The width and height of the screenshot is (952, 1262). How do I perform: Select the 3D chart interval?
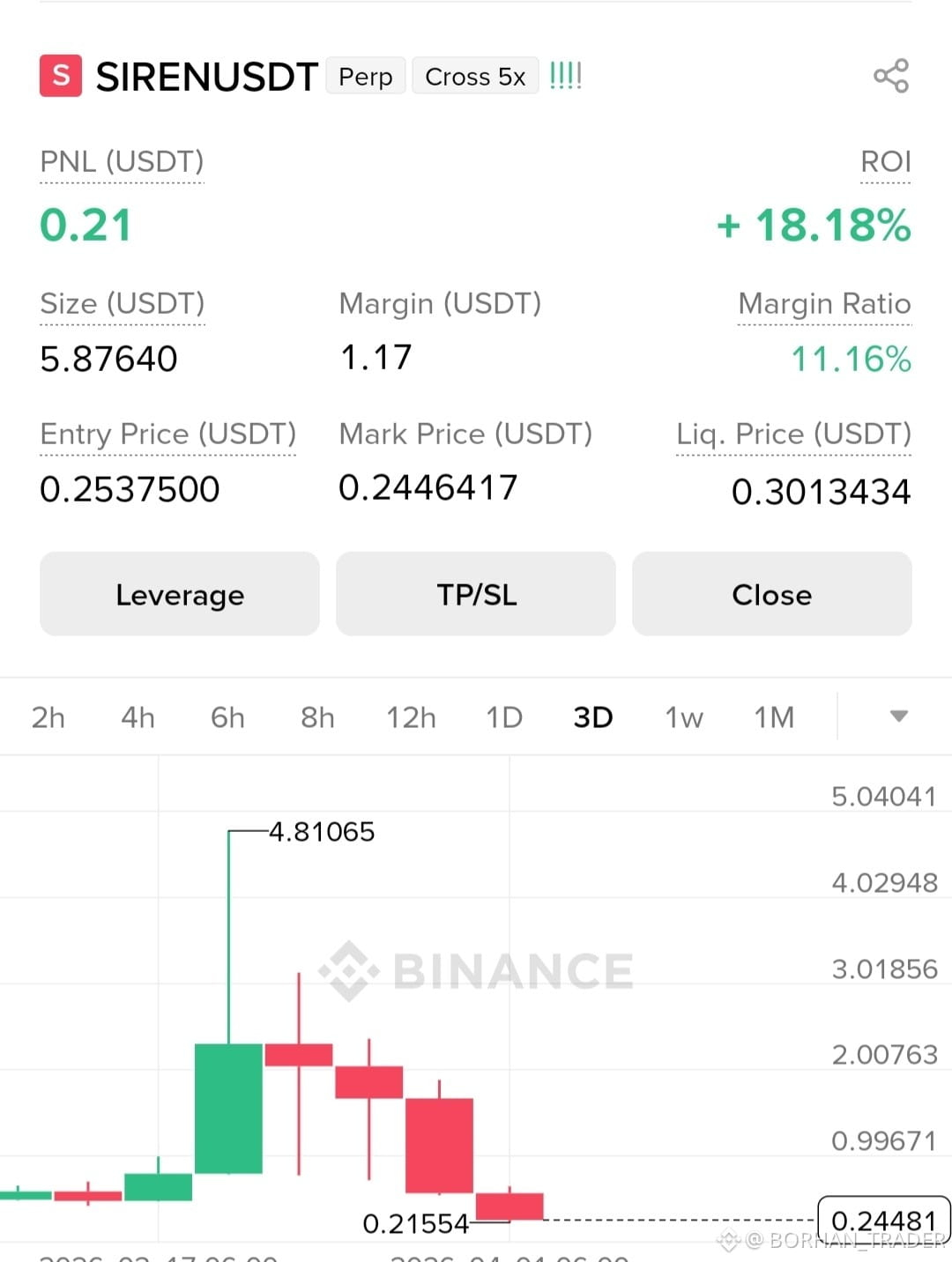tap(593, 717)
